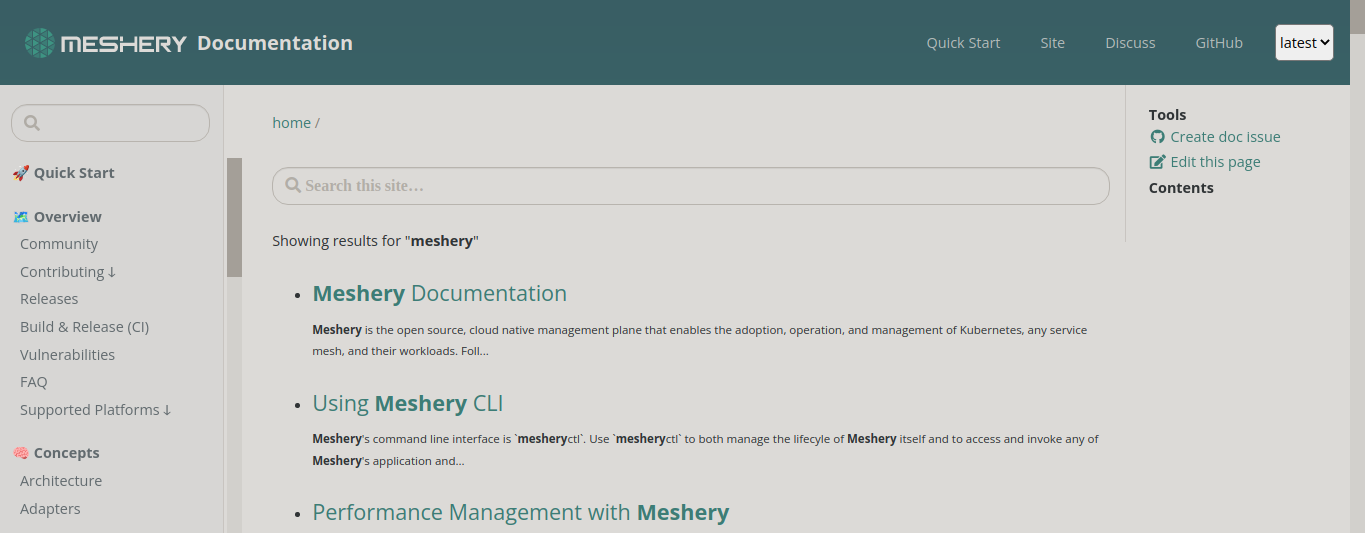
Task: Click the GitHub icon beside Create doc issue
Action: point(1157,137)
